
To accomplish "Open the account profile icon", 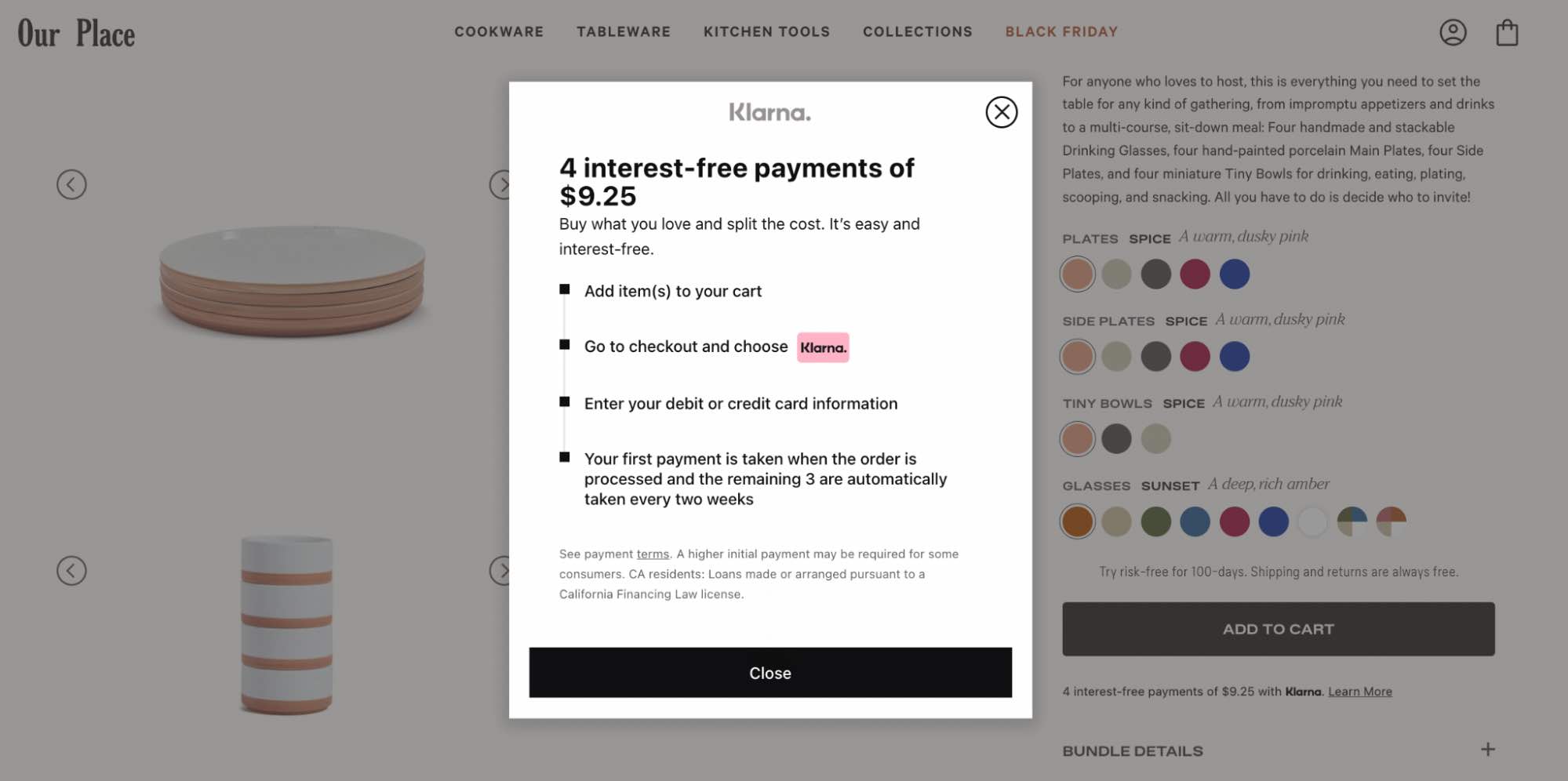I will pyautogui.click(x=1453, y=32).
